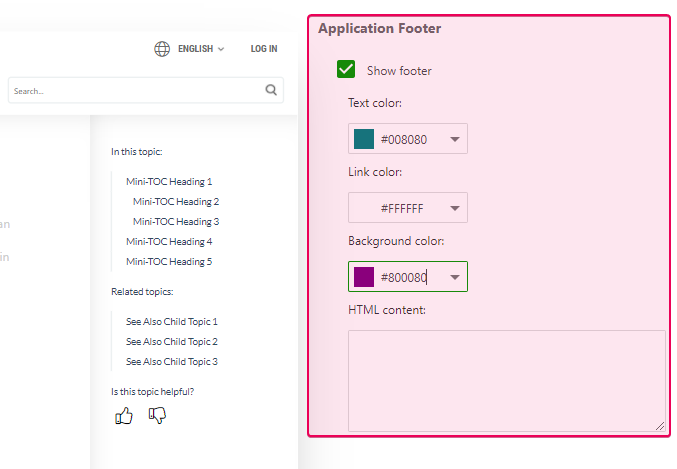The width and height of the screenshot is (677, 469).
Task: Click the thumbs down not helpful icon
Action: (157, 415)
